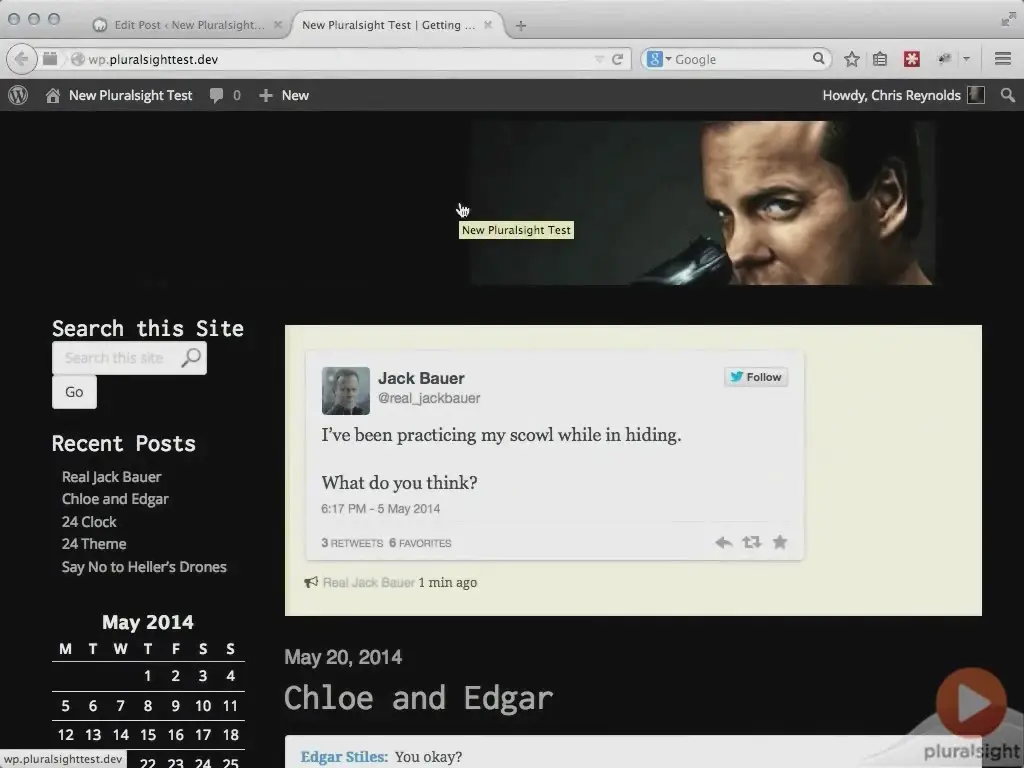Open comments bubble in admin bar

click(x=216, y=95)
